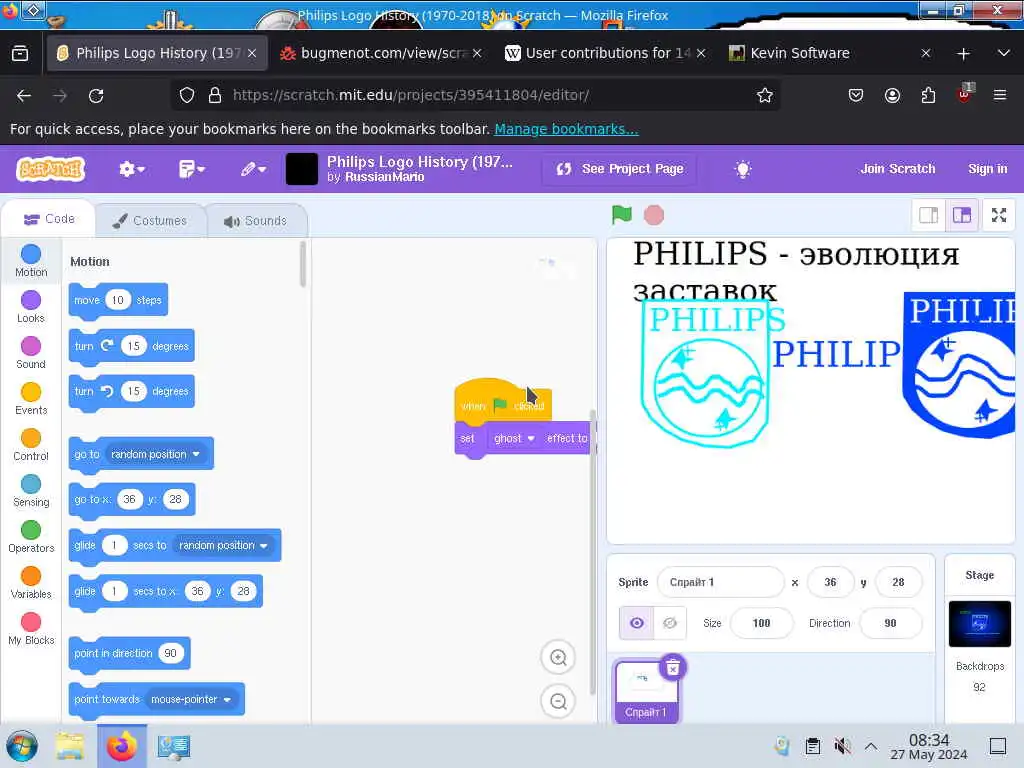The height and width of the screenshot is (768, 1024).
Task: Select the Stage backdrop thumbnail
Action: [x=979, y=624]
